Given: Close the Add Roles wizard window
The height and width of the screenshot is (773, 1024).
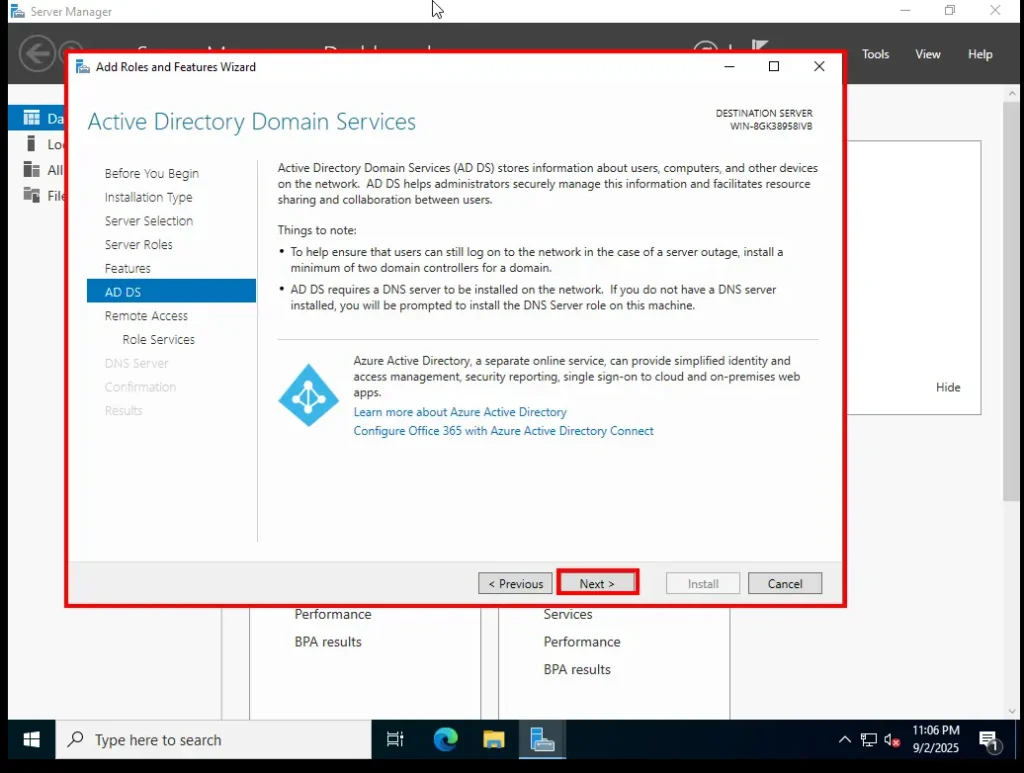Looking at the screenshot, I should (x=819, y=66).
